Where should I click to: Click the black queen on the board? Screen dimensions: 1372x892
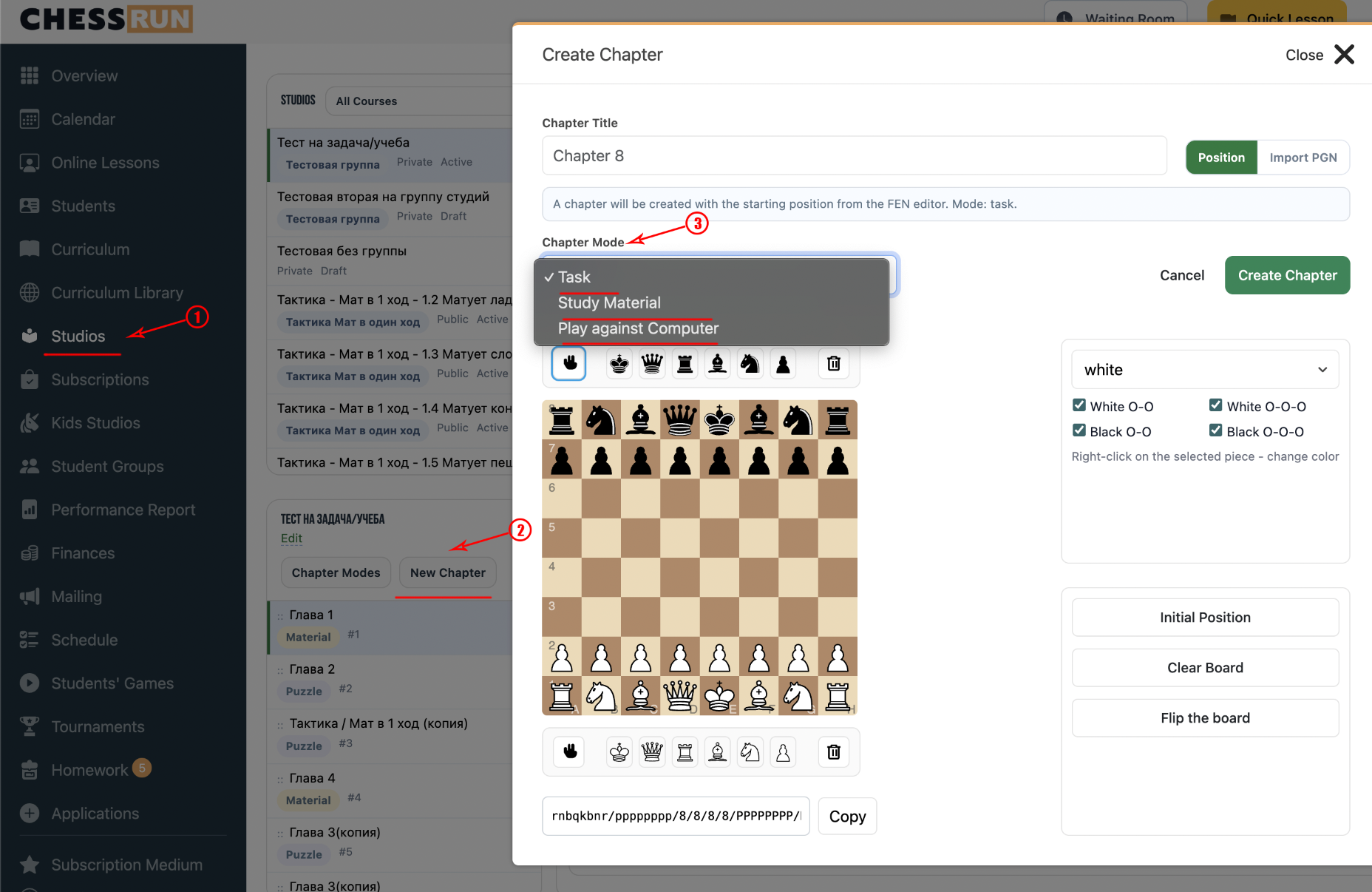pos(680,419)
